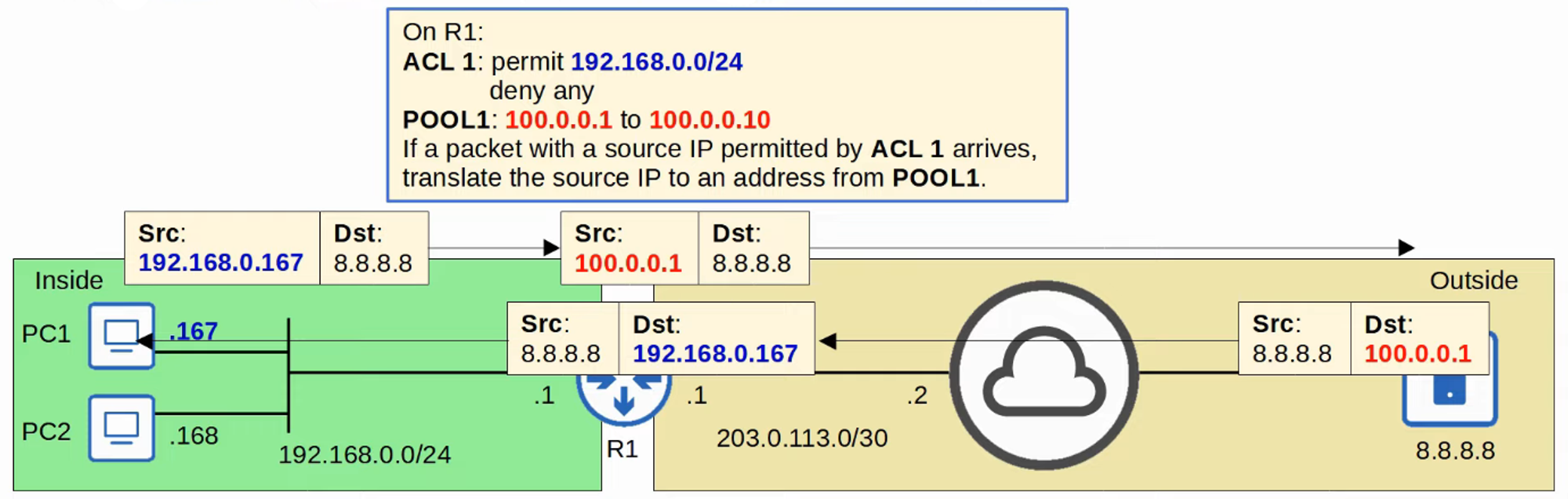Click the blue Src 192.168.0.167 address
The image size is (1568, 499).
point(220,263)
